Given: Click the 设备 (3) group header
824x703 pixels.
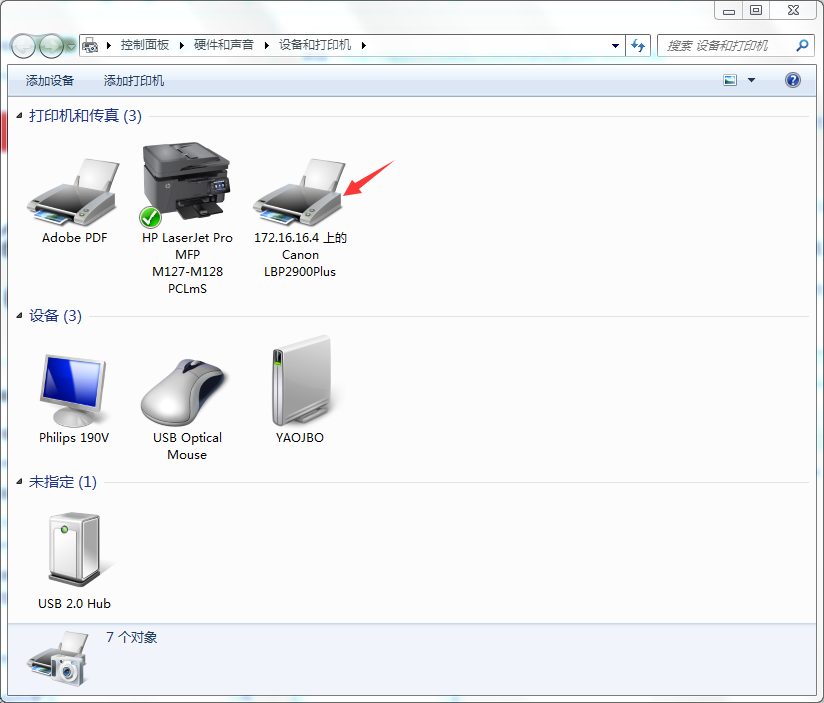Looking at the screenshot, I should tap(55, 316).
